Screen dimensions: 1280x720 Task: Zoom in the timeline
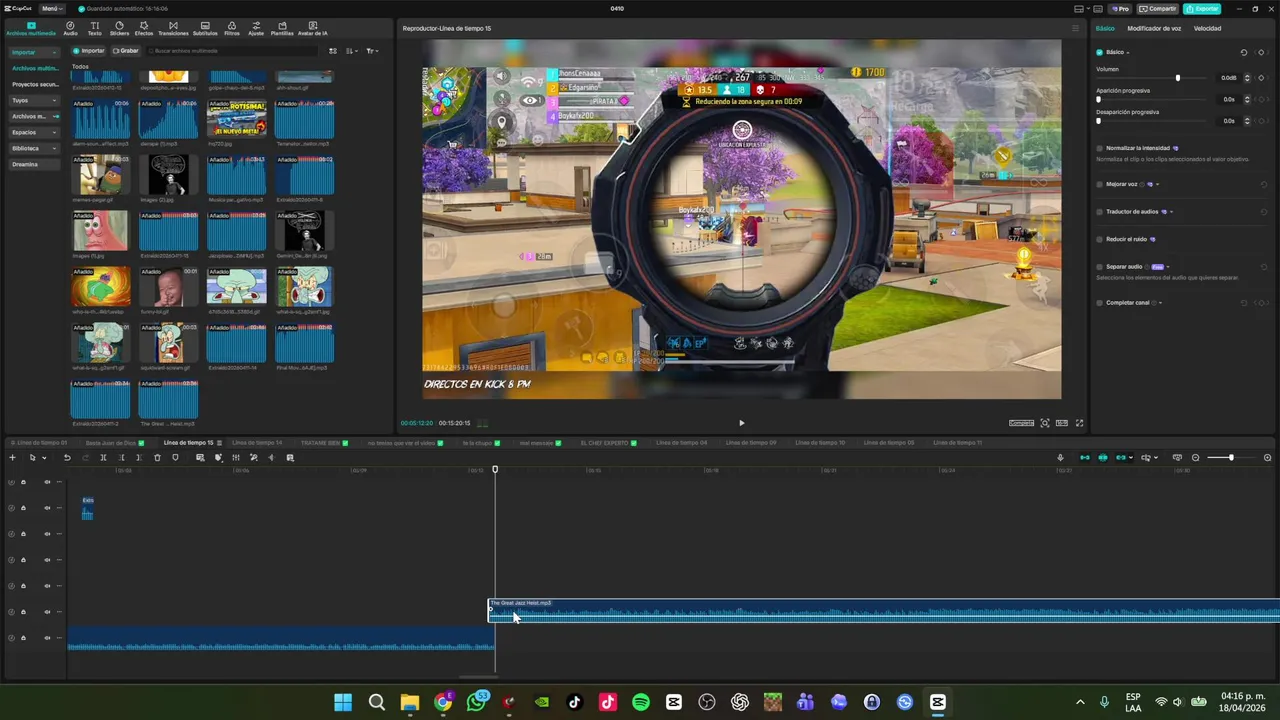(1267, 458)
